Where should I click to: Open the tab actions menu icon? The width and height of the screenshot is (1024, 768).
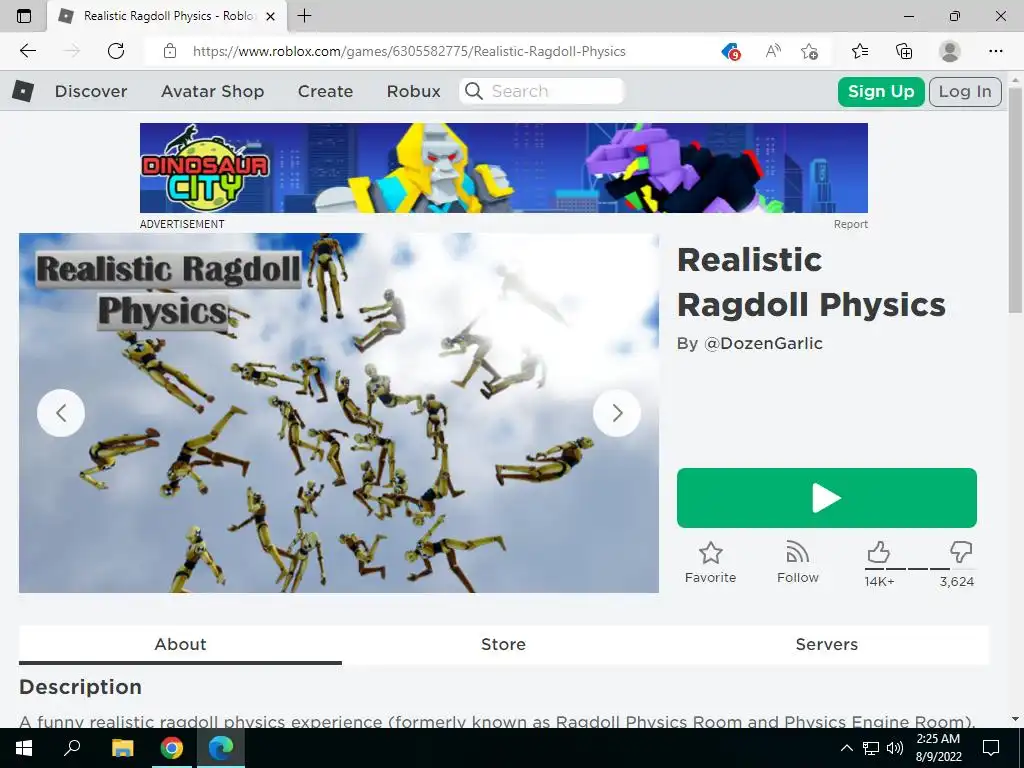pyautogui.click(x=24, y=16)
